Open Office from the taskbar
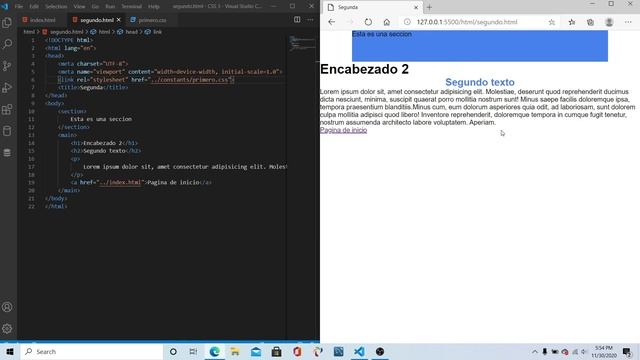This screenshot has height=360, width=640. click(297, 351)
